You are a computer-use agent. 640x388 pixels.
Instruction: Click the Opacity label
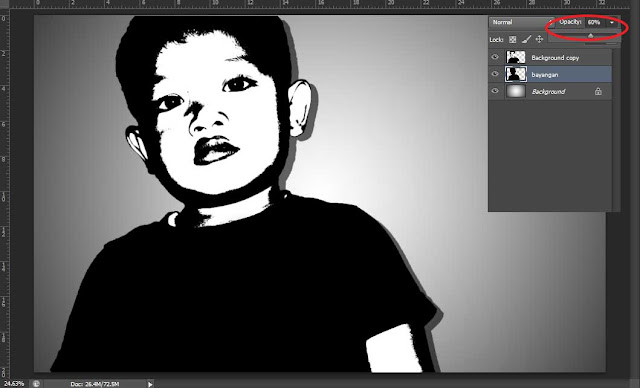point(570,22)
